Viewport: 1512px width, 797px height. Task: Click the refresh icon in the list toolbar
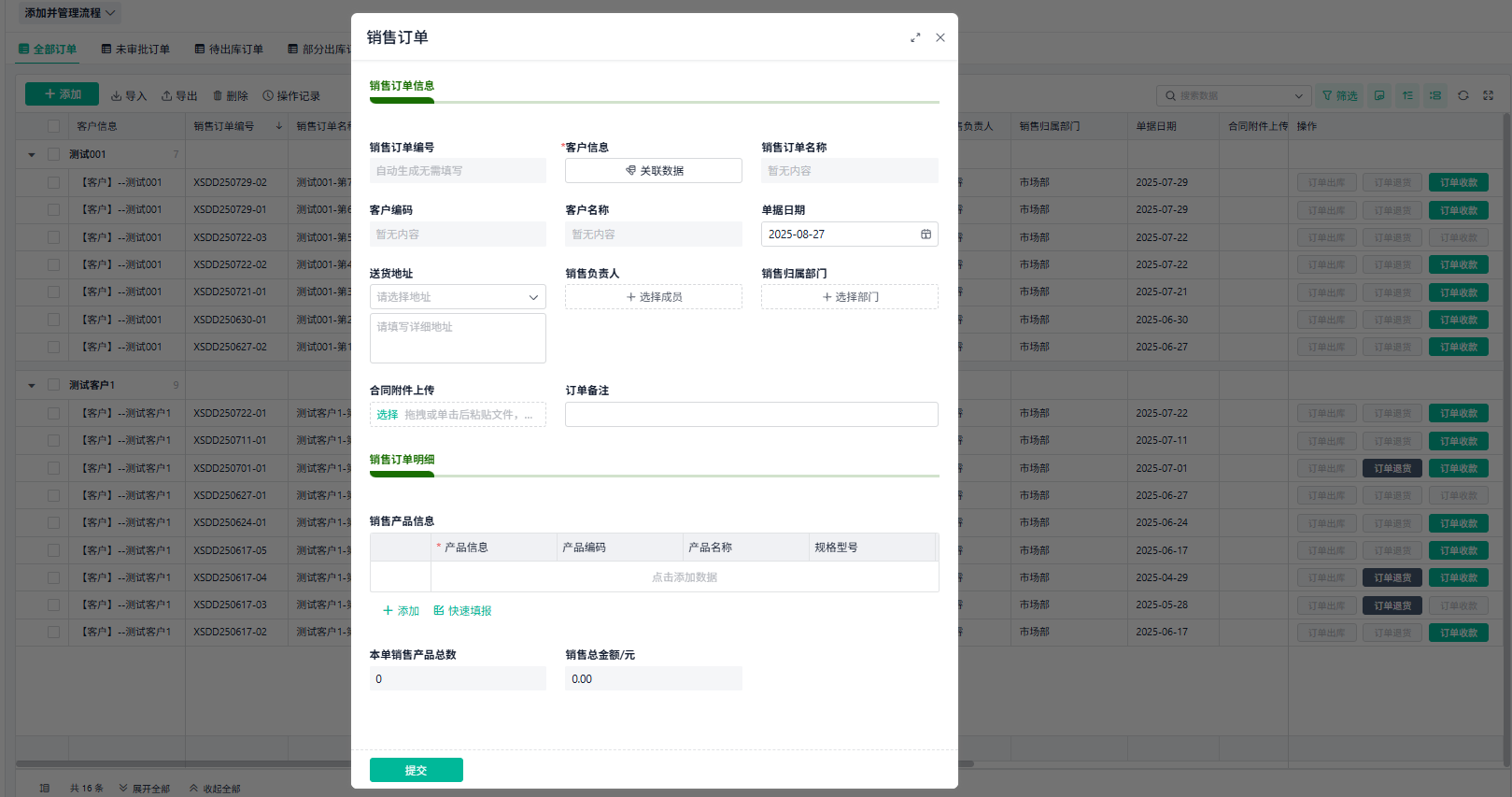[1463, 95]
